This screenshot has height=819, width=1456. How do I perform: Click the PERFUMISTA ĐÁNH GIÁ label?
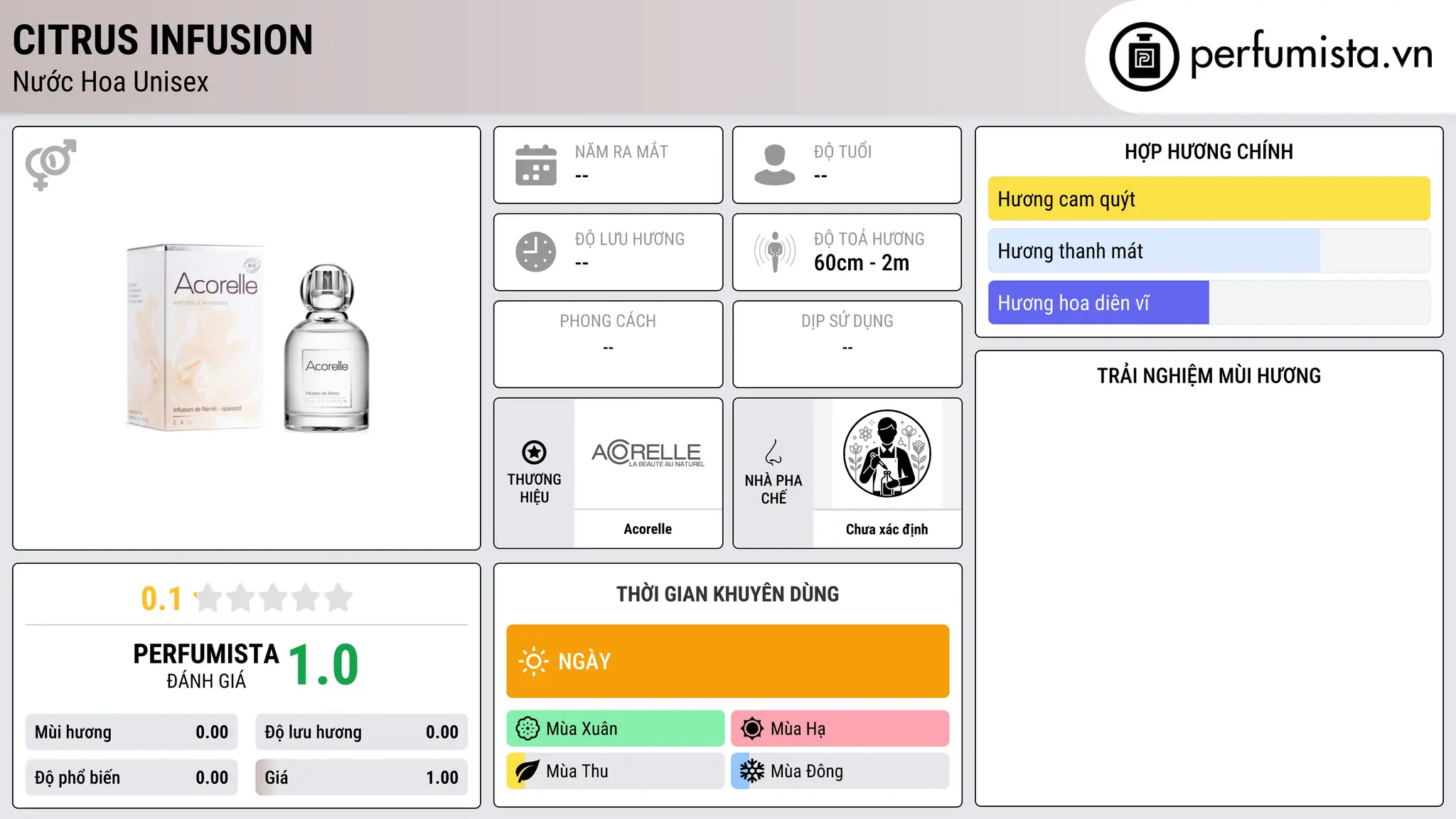click(206, 666)
